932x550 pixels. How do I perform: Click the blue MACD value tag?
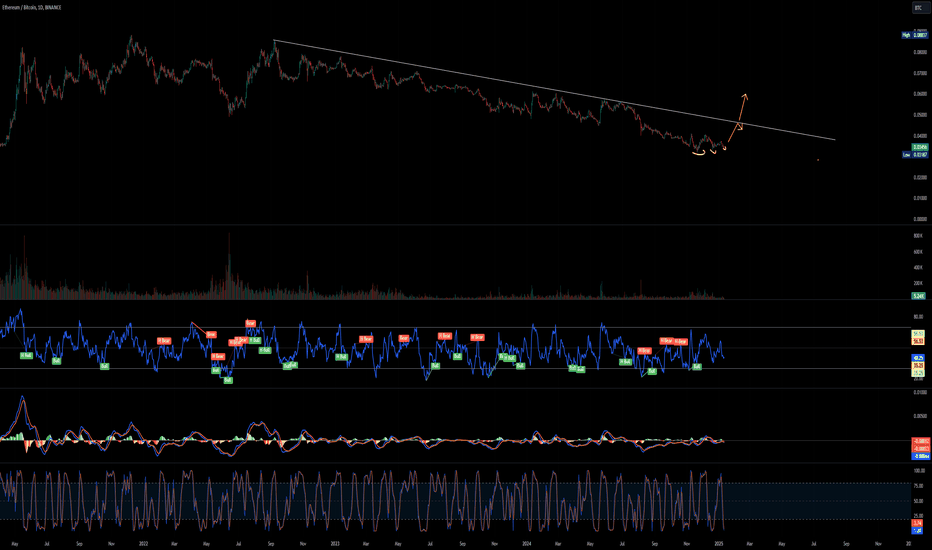click(921, 456)
